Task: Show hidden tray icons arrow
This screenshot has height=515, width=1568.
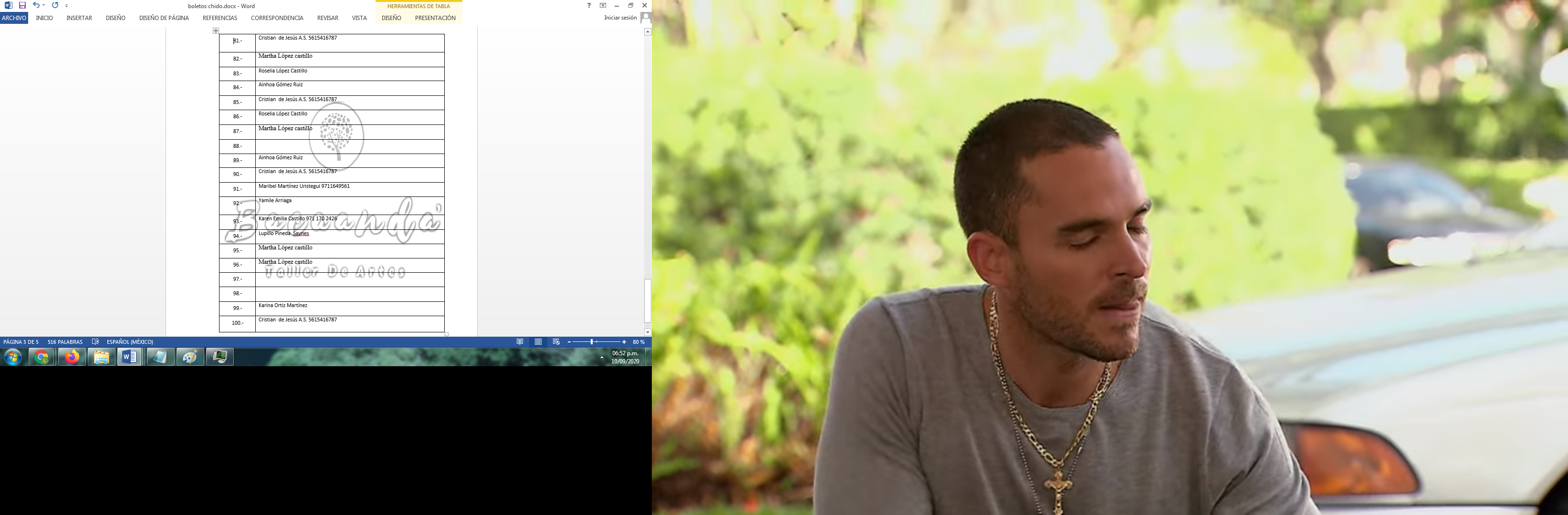Action: (x=602, y=358)
